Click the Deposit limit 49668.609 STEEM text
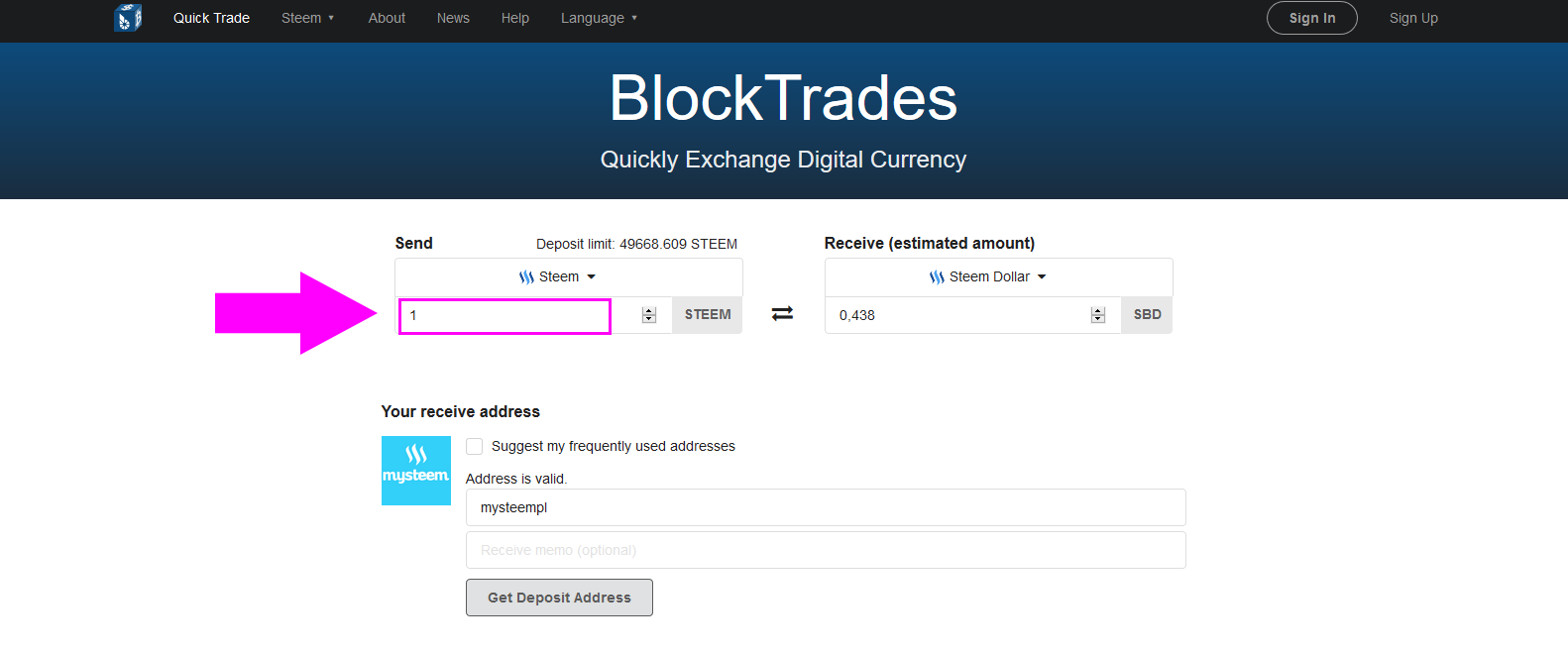1568x655 pixels. [636, 244]
